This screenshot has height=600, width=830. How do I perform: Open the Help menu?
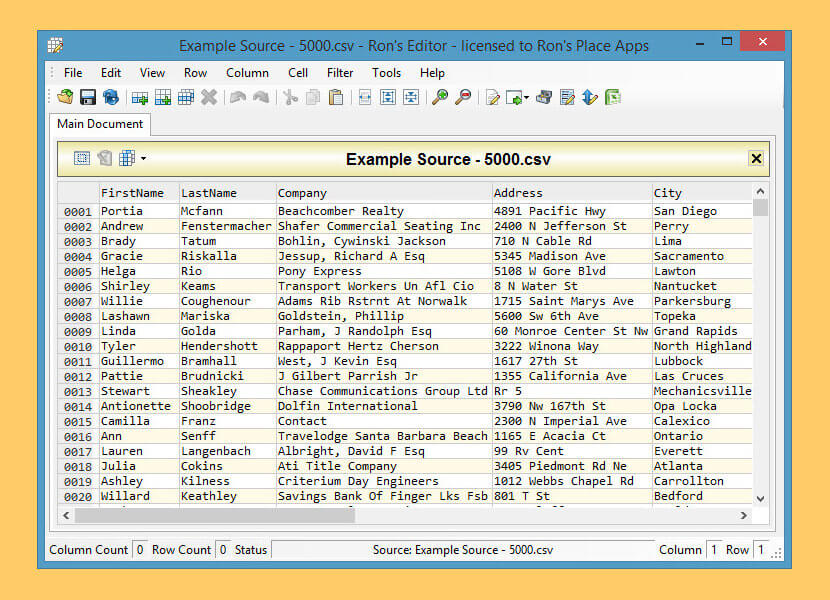[432, 73]
